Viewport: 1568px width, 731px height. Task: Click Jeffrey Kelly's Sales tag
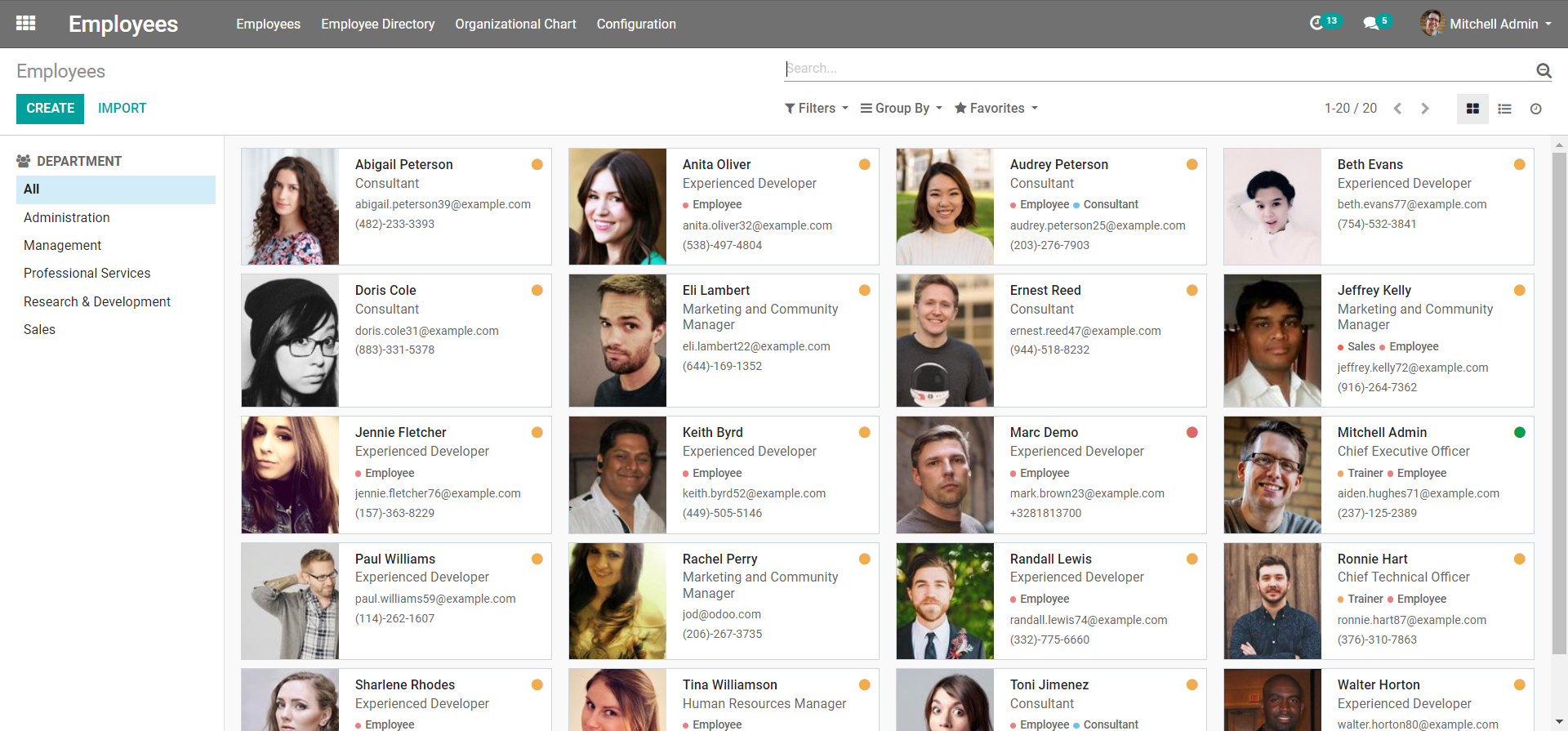click(x=1356, y=346)
